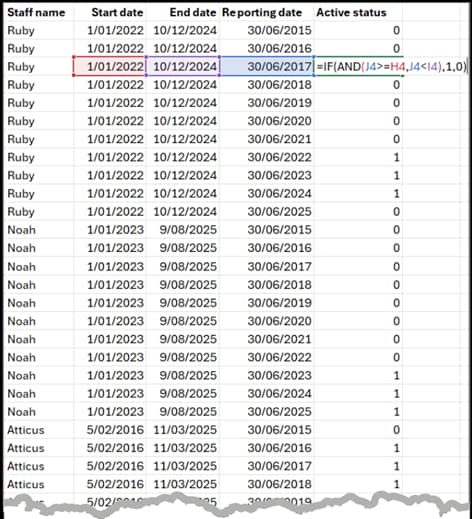
Task: Click active status for Noah 30/06/2023
Action: pyautogui.click(x=358, y=375)
